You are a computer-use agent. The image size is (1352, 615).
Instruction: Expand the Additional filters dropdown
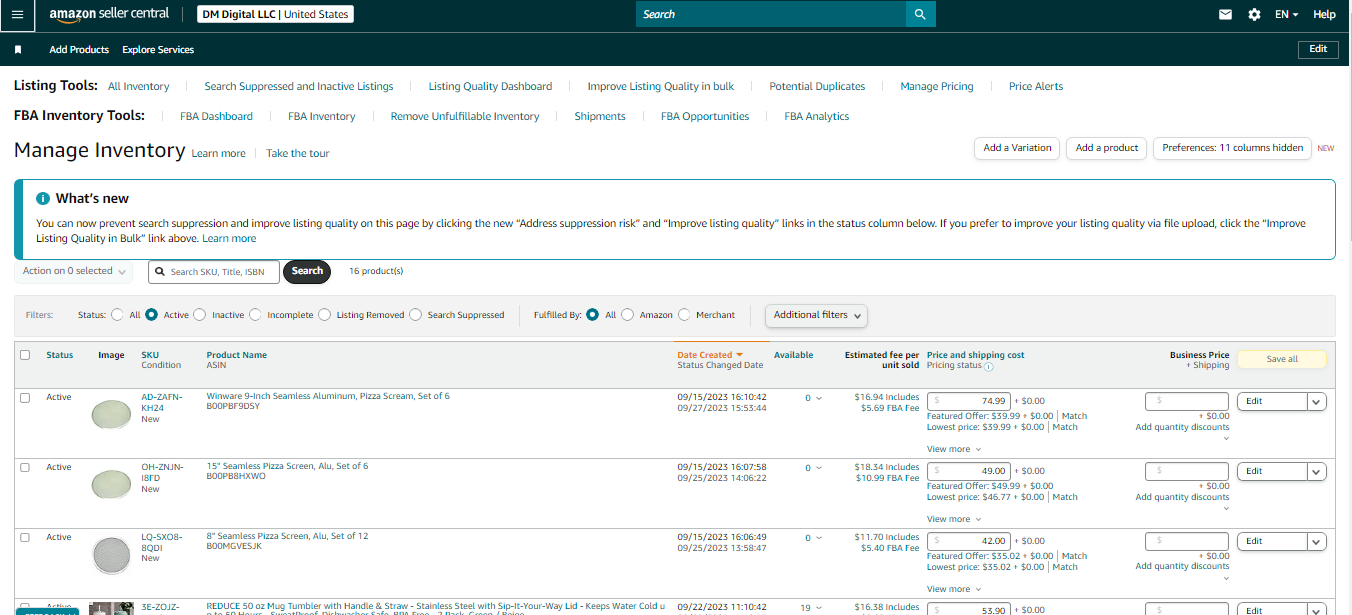[816, 315]
